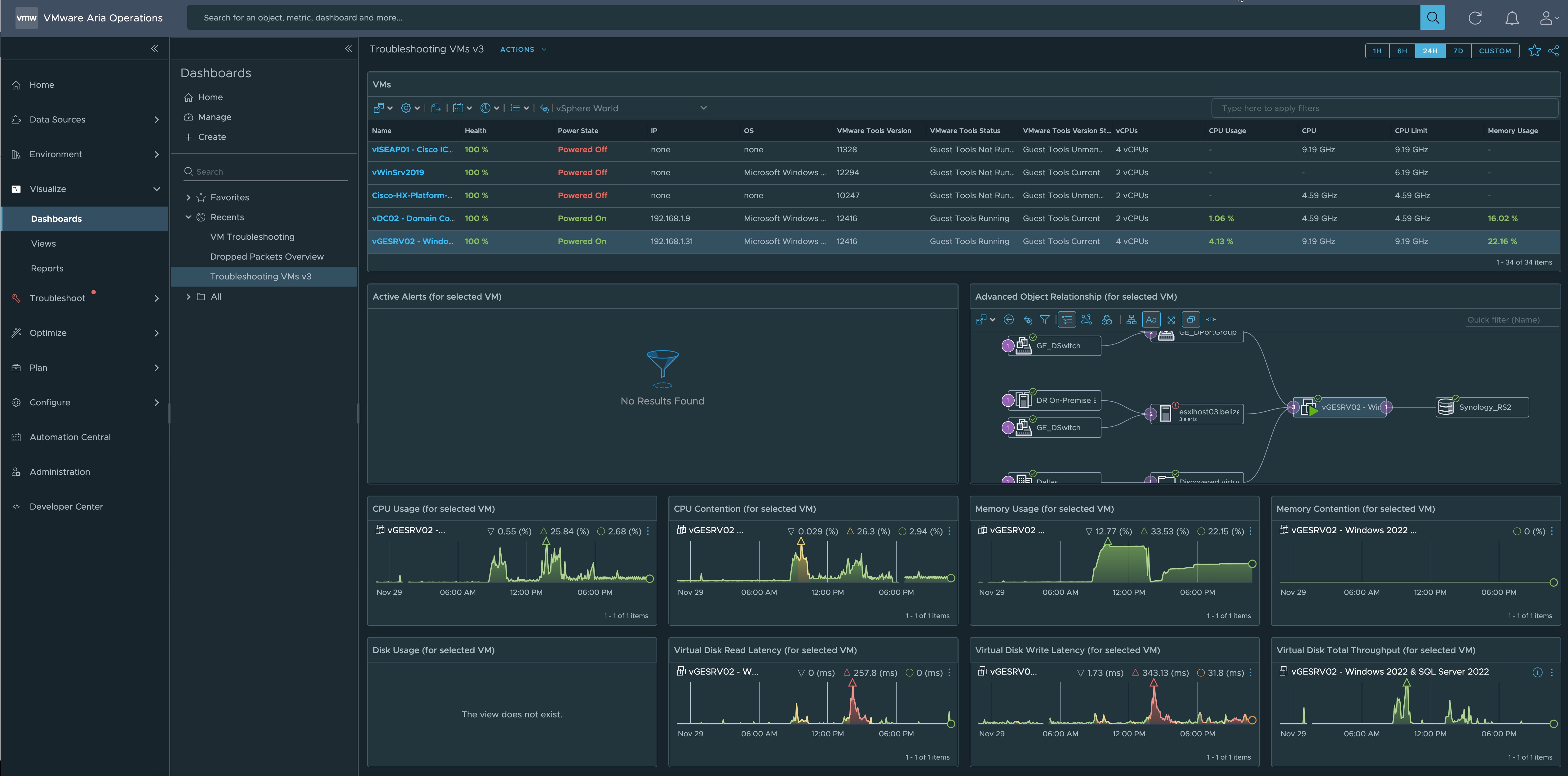The width and height of the screenshot is (1568, 776).
Task: Mark dashboard as favorite with star icon
Action: [x=1534, y=51]
